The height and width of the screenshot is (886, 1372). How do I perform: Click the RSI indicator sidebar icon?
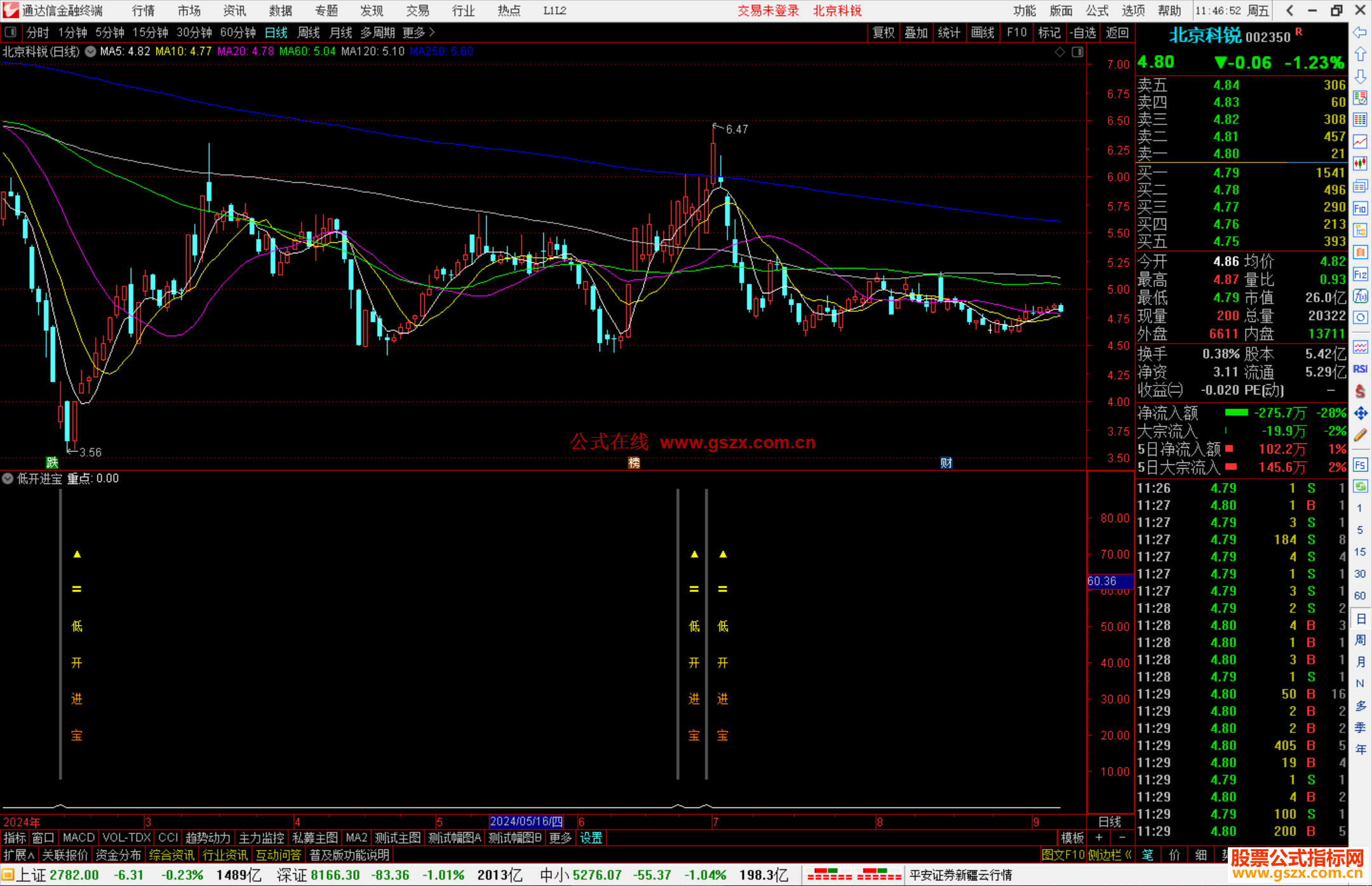(x=1360, y=368)
